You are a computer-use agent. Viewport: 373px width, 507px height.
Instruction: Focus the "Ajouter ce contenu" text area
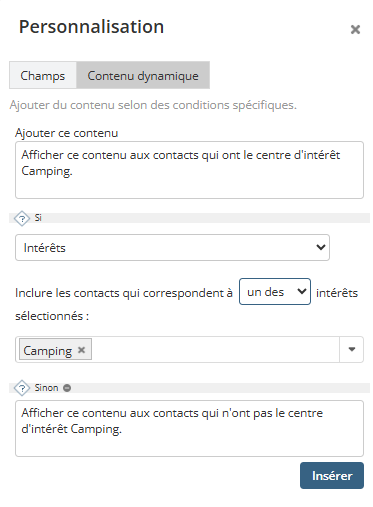[x=189, y=170]
